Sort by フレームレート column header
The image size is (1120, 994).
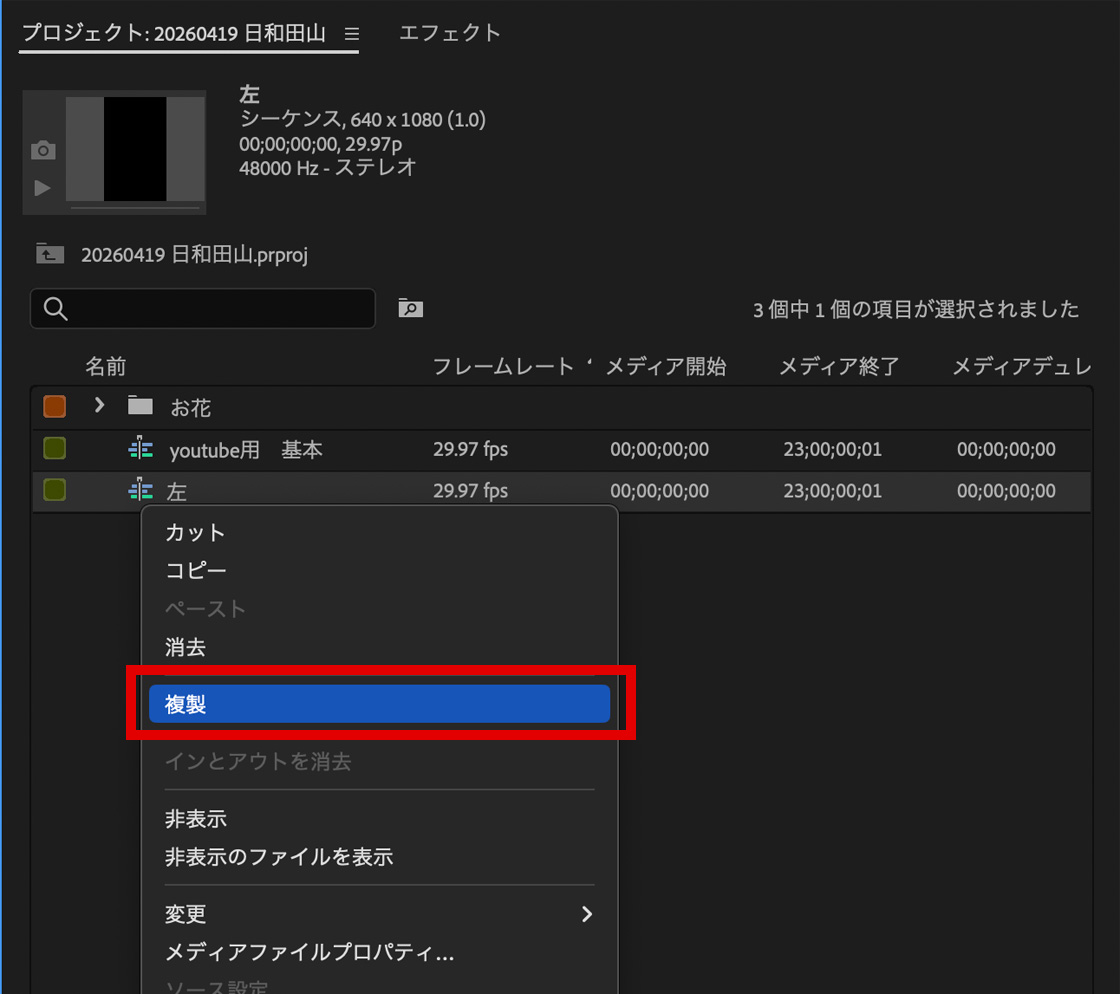click(504, 366)
